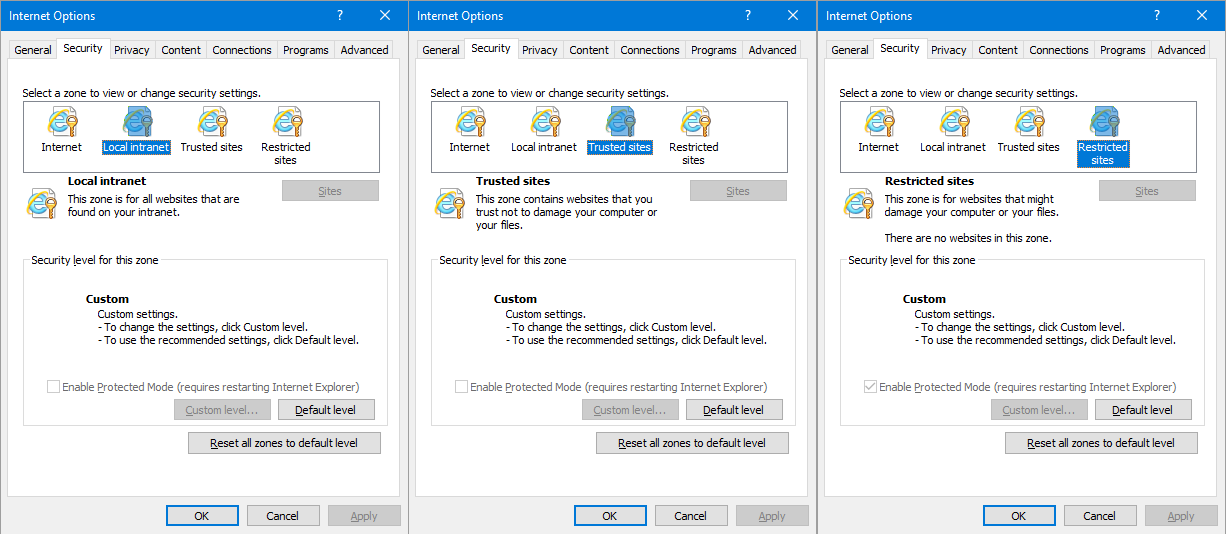Image resolution: width=1226 pixels, height=534 pixels.
Task: Select Trusted sites zone in middle window
Action: (x=620, y=131)
